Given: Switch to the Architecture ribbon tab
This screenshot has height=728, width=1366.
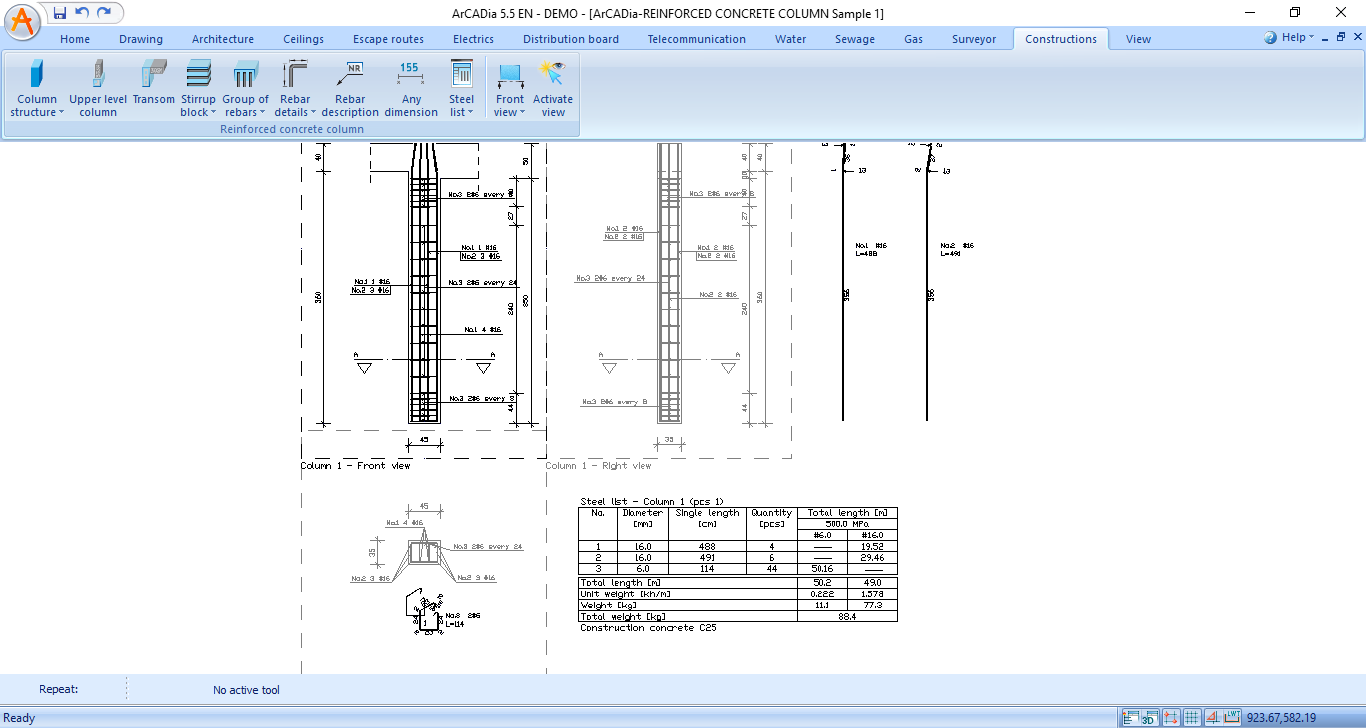Looking at the screenshot, I should (x=223, y=39).
